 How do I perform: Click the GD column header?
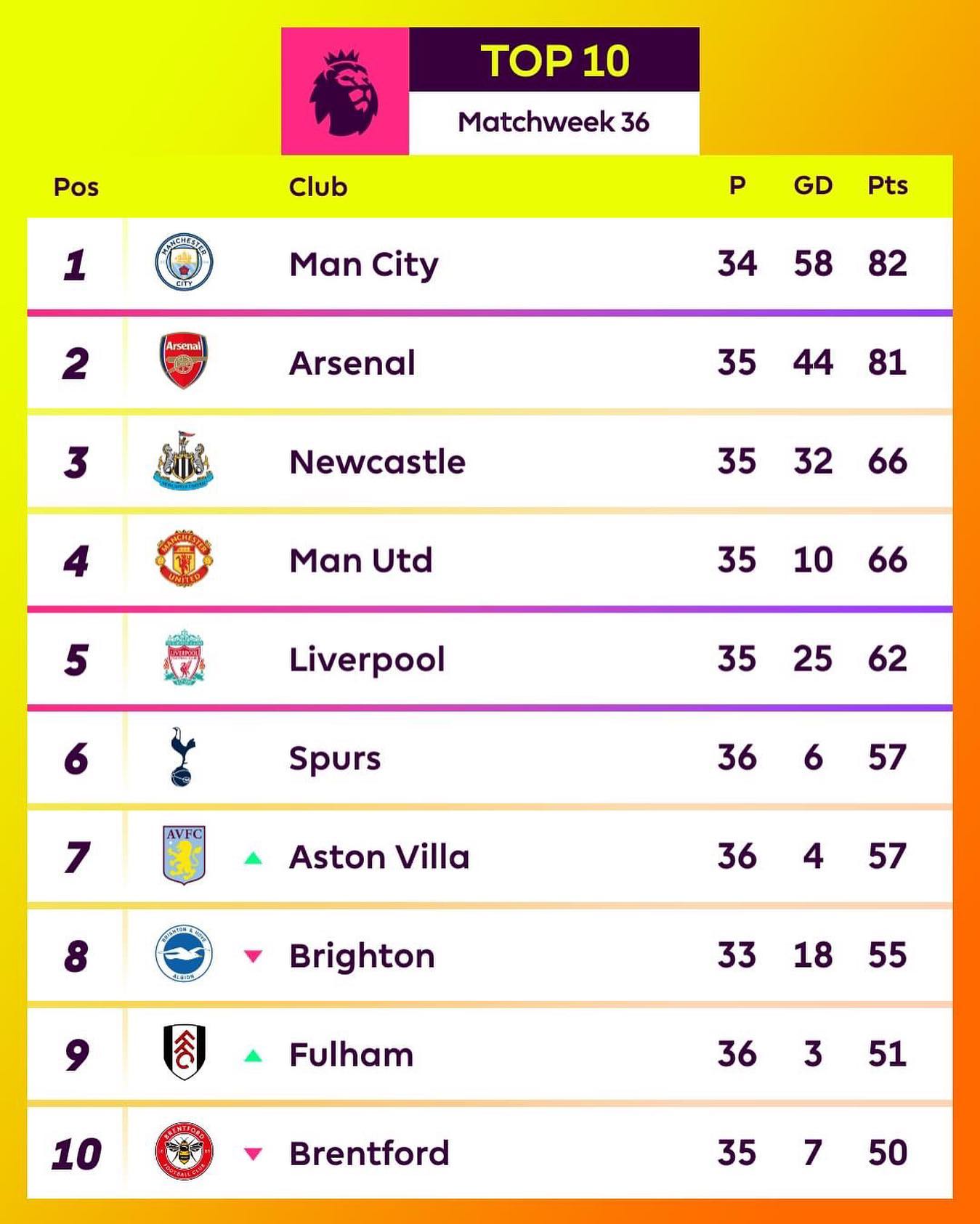point(812,186)
